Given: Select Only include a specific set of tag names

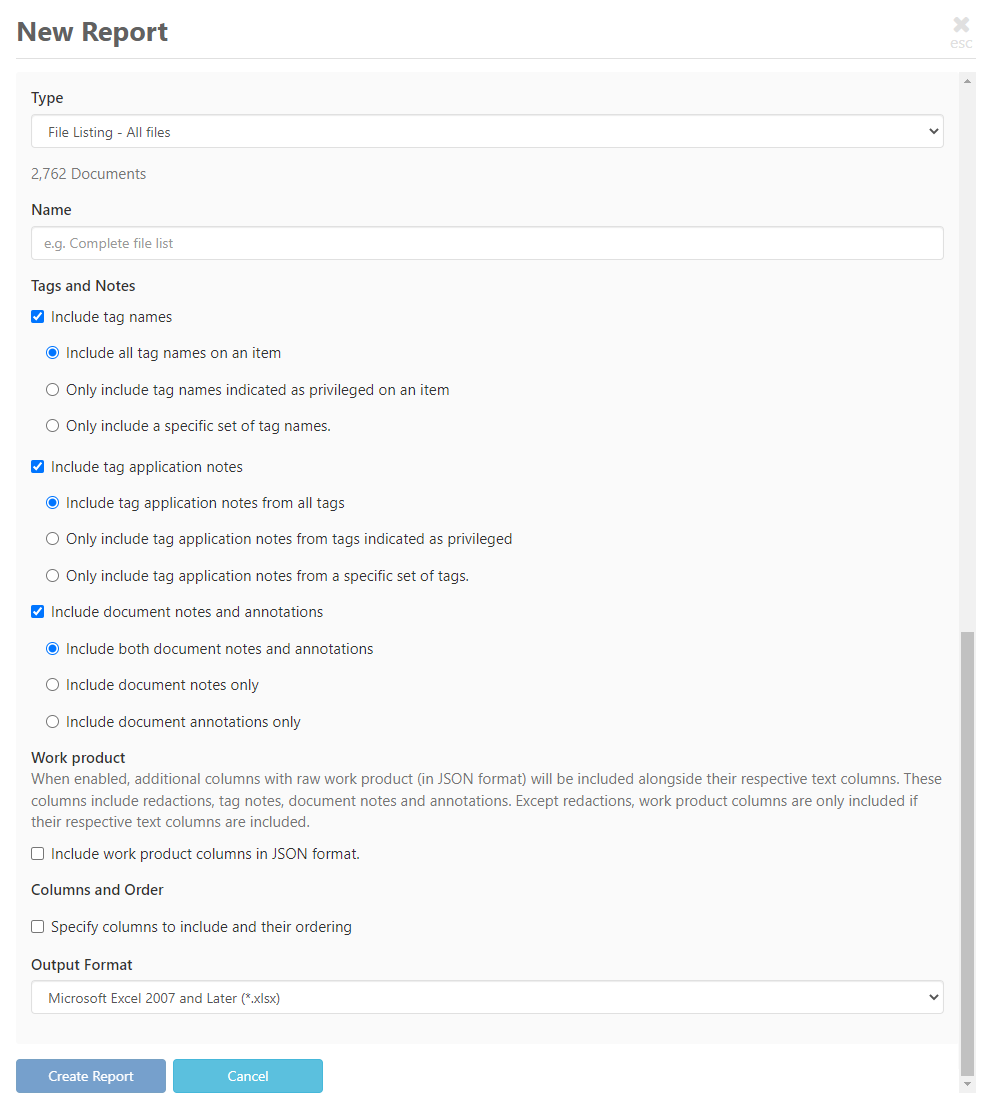Looking at the screenshot, I should coord(52,425).
